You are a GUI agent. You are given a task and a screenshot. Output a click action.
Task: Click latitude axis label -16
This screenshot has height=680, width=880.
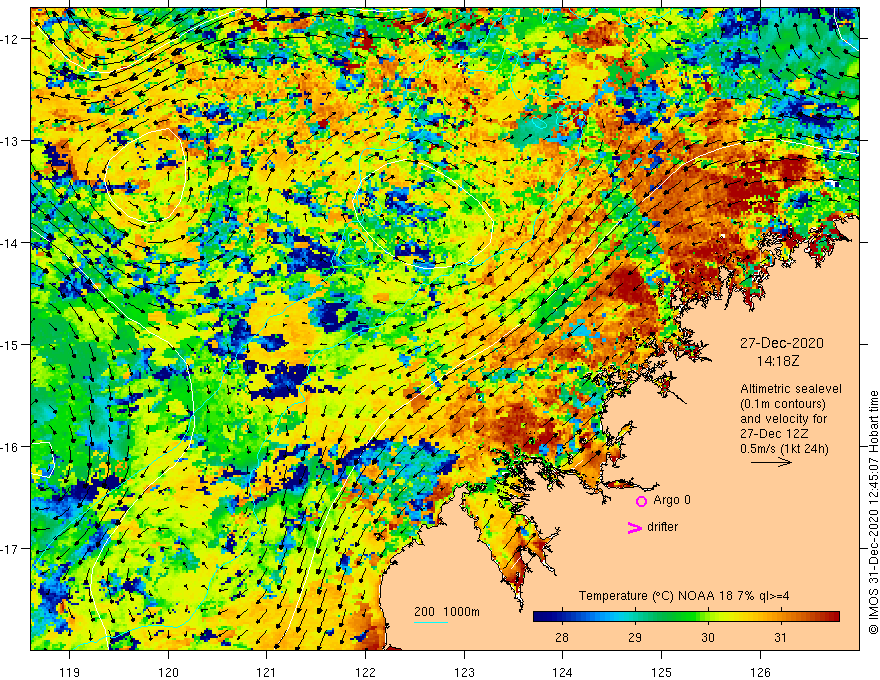pos(11,447)
